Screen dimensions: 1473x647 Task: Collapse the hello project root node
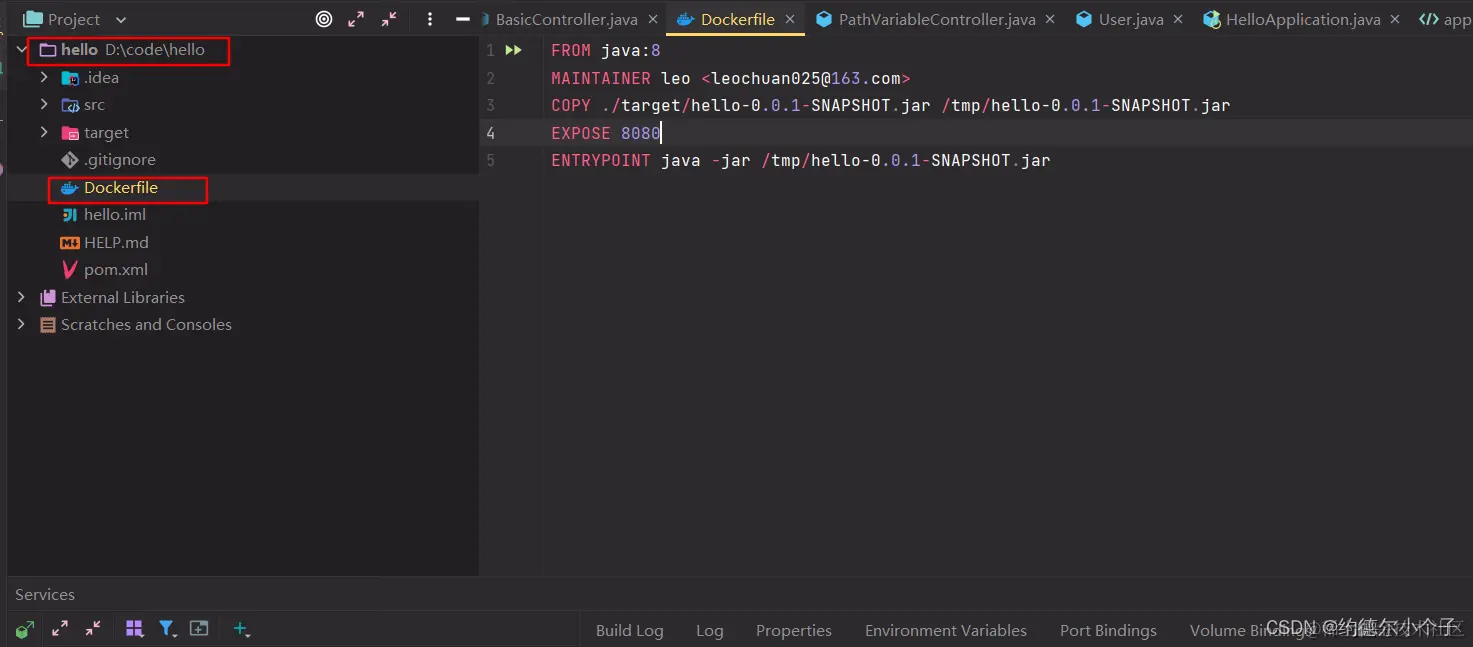coord(21,49)
